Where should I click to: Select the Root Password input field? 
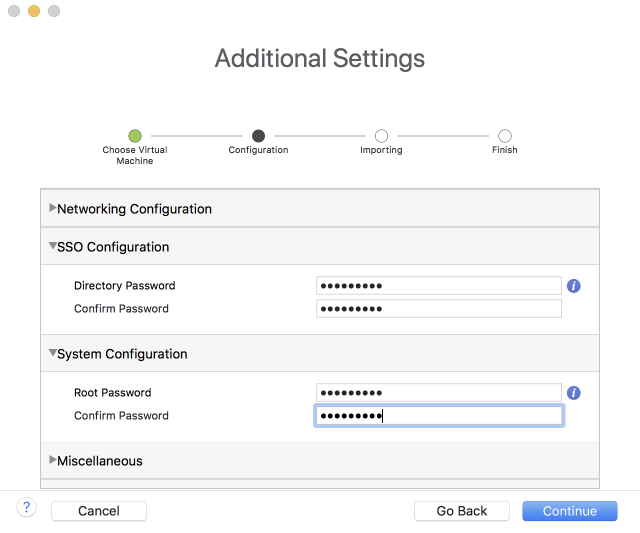click(438, 393)
